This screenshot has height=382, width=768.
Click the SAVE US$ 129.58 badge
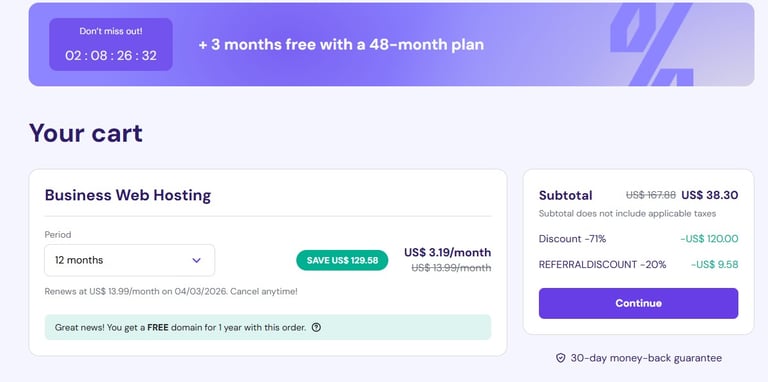(342, 260)
